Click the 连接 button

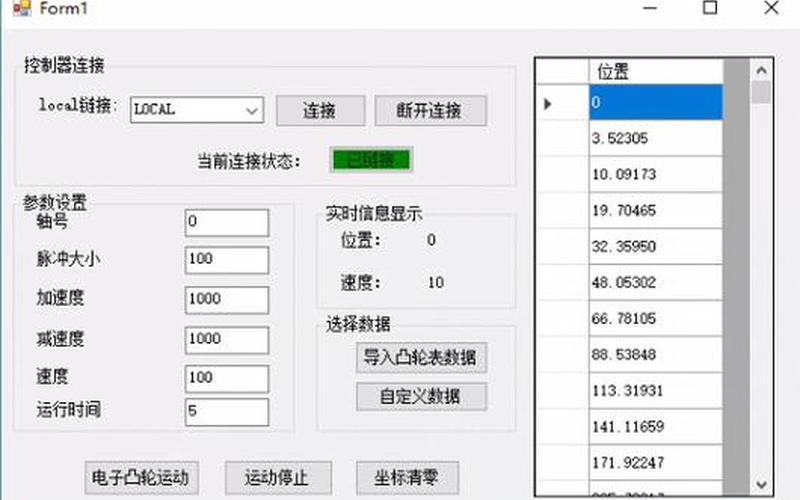tap(320, 110)
